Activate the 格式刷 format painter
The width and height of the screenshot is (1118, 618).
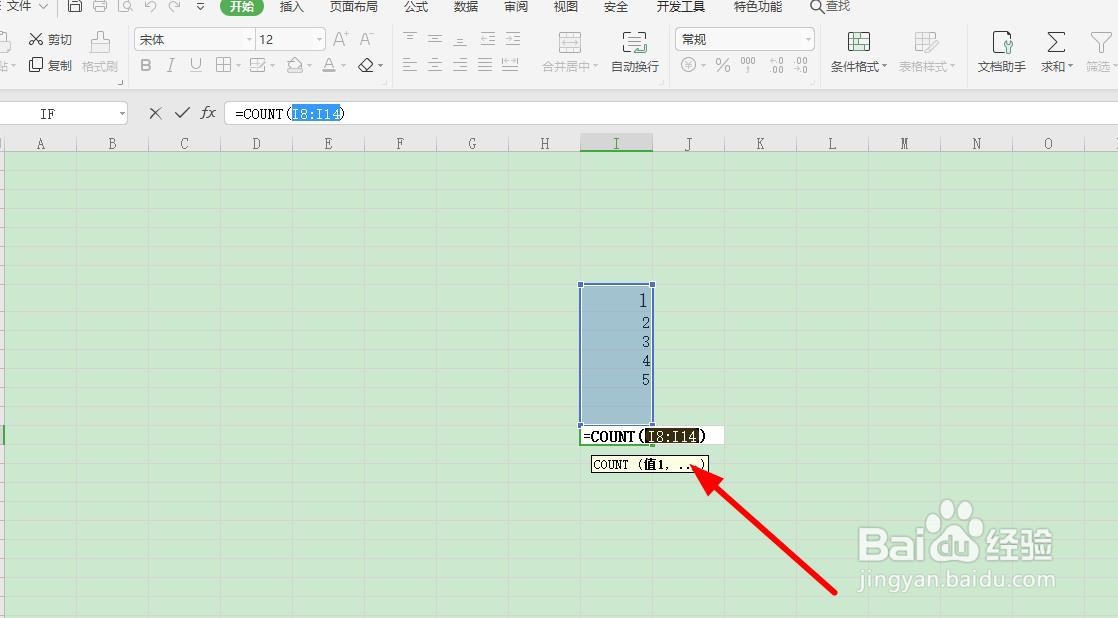pos(100,52)
